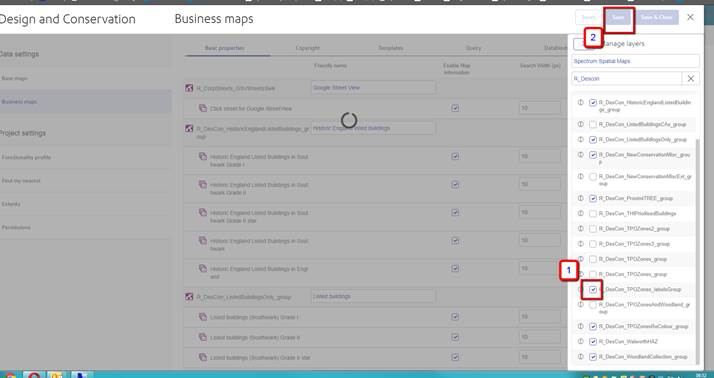This screenshot has height=378, width=714.
Task: Clear the R_Descon layer filter with X
Action: coord(690,78)
